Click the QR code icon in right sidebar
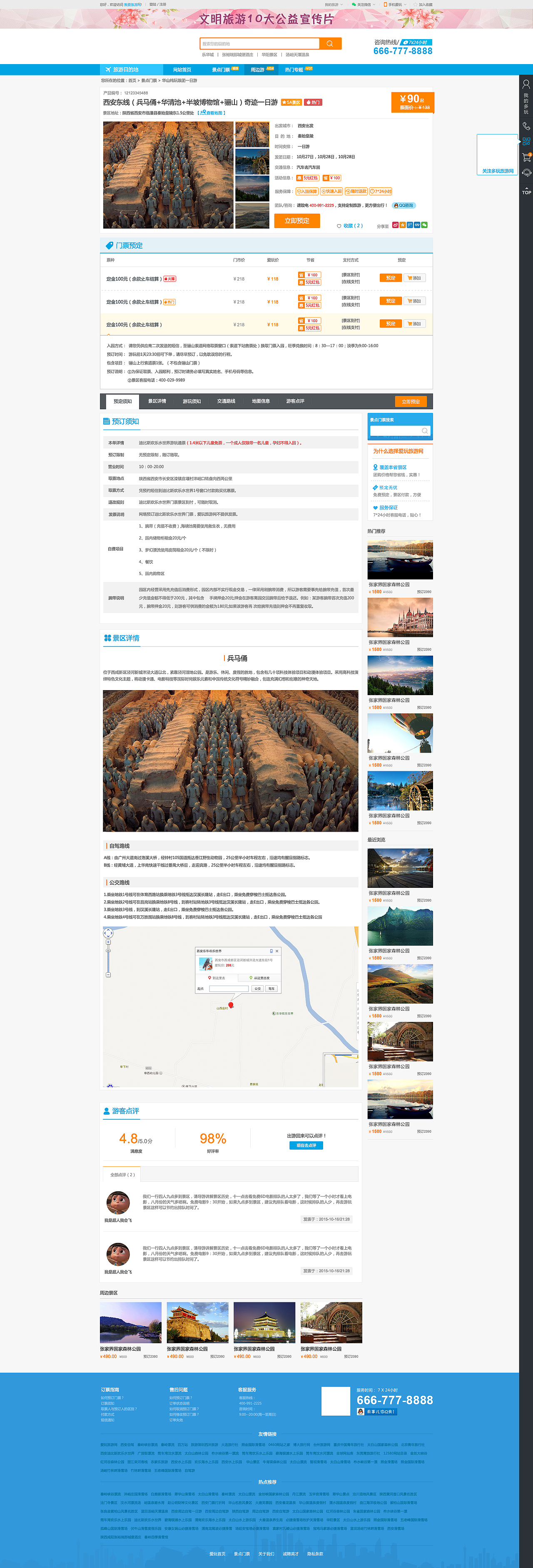This screenshot has height=1568, width=533. point(526,141)
